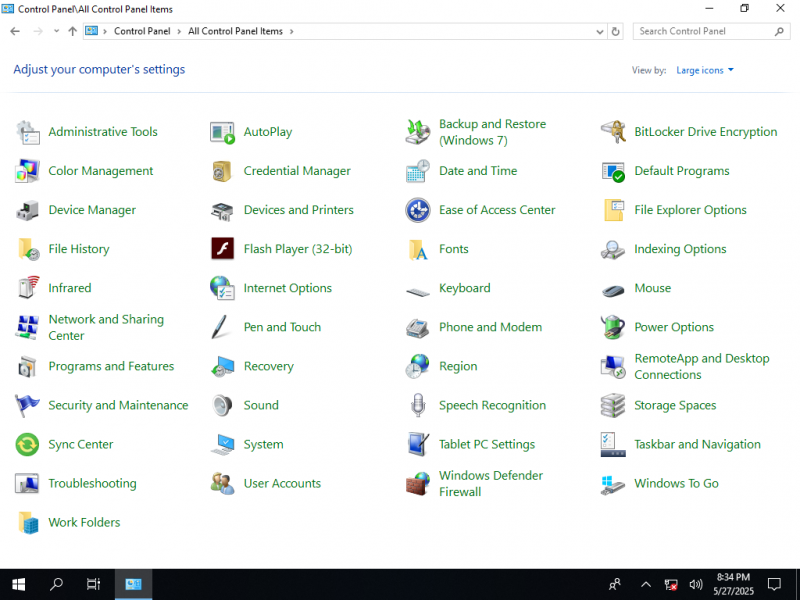800x600 pixels.
Task: Click the AutoPlay icon
Action: click(x=222, y=132)
